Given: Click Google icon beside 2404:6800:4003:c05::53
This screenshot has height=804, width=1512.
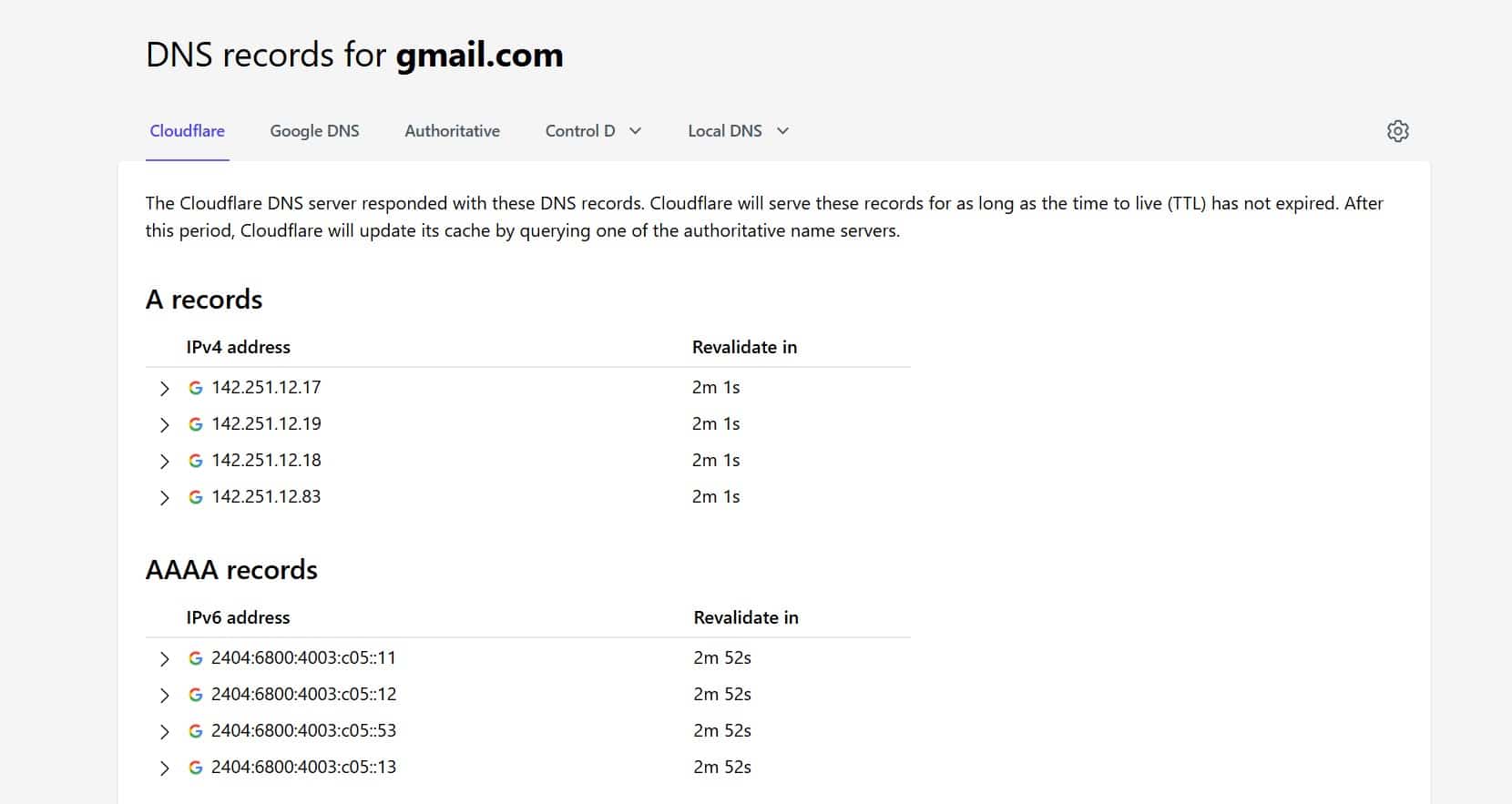Looking at the screenshot, I should (195, 731).
